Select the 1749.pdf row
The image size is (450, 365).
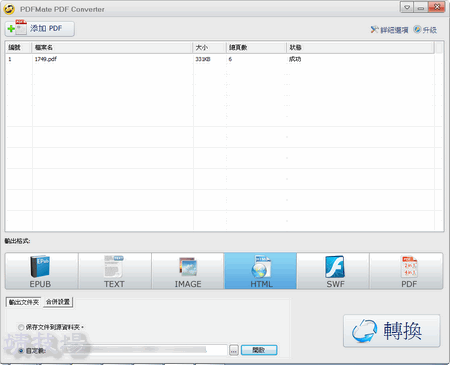220,59
